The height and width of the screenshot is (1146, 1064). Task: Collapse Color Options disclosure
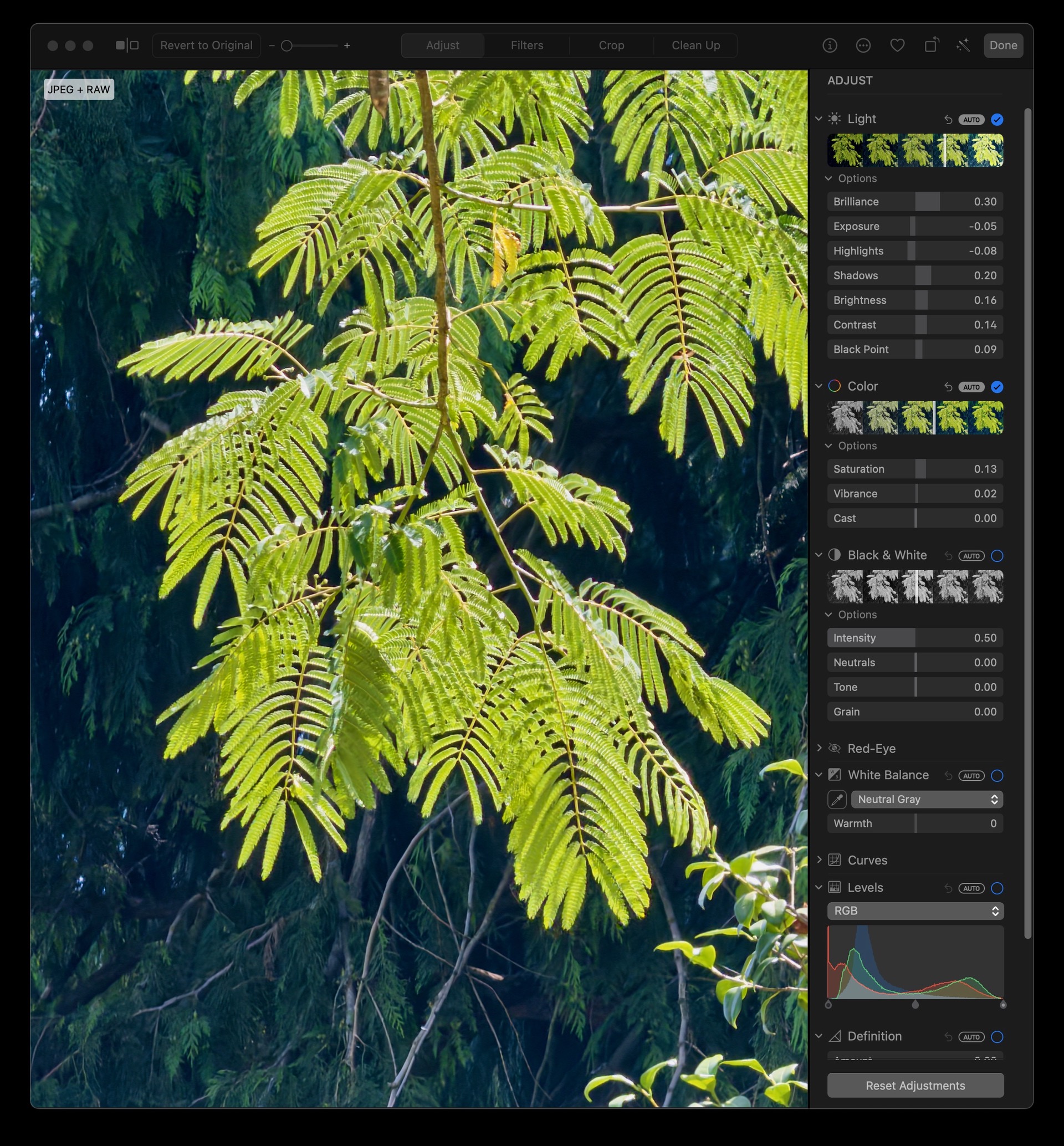828,446
